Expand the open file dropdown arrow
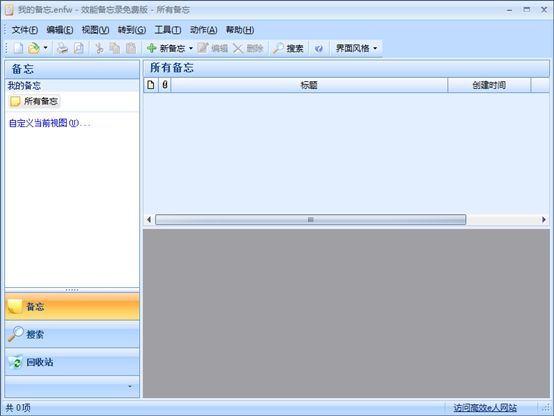Screen dimensions: 554x416 [x=46, y=48]
